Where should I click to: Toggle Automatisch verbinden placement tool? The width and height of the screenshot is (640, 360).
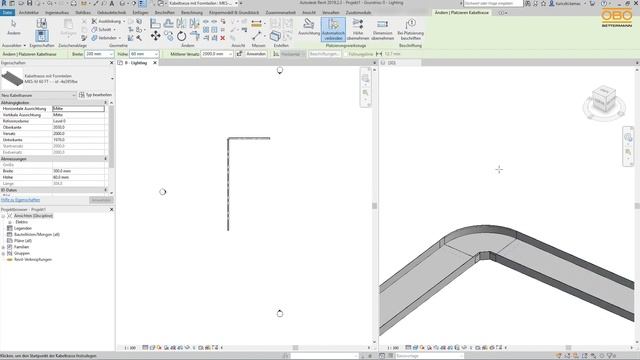[x=333, y=29]
